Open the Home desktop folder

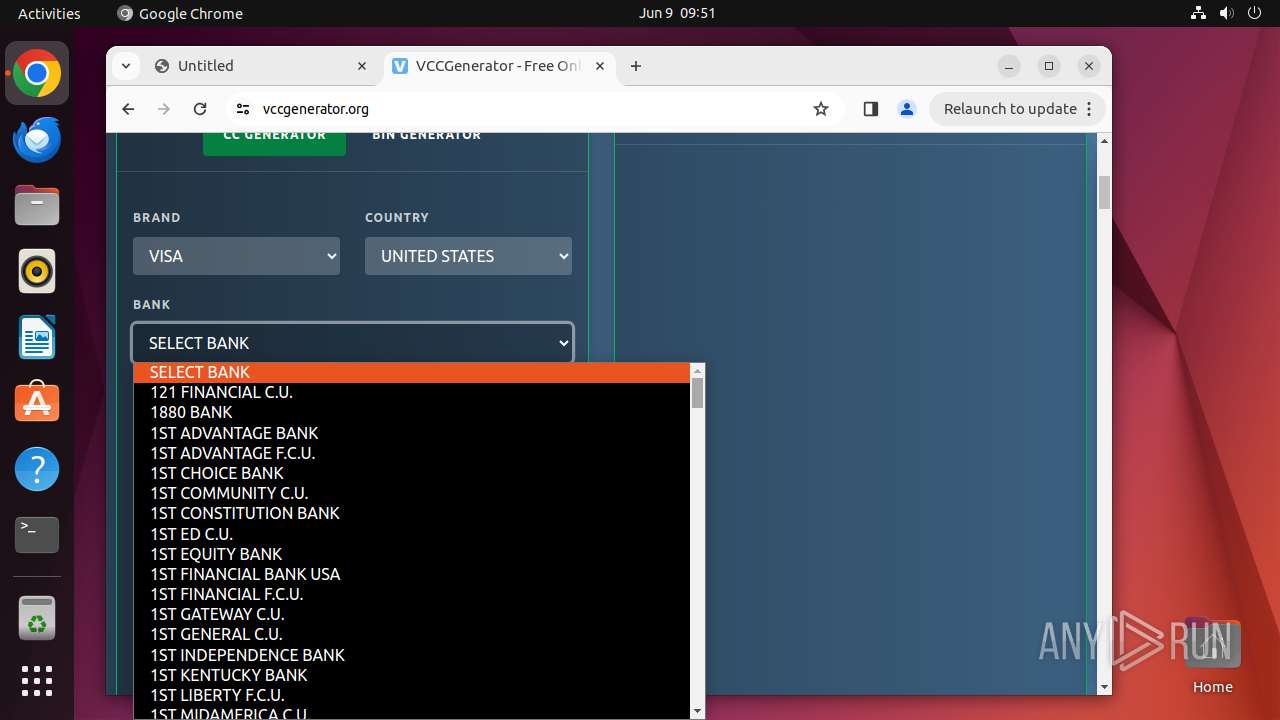click(x=1212, y=655)
